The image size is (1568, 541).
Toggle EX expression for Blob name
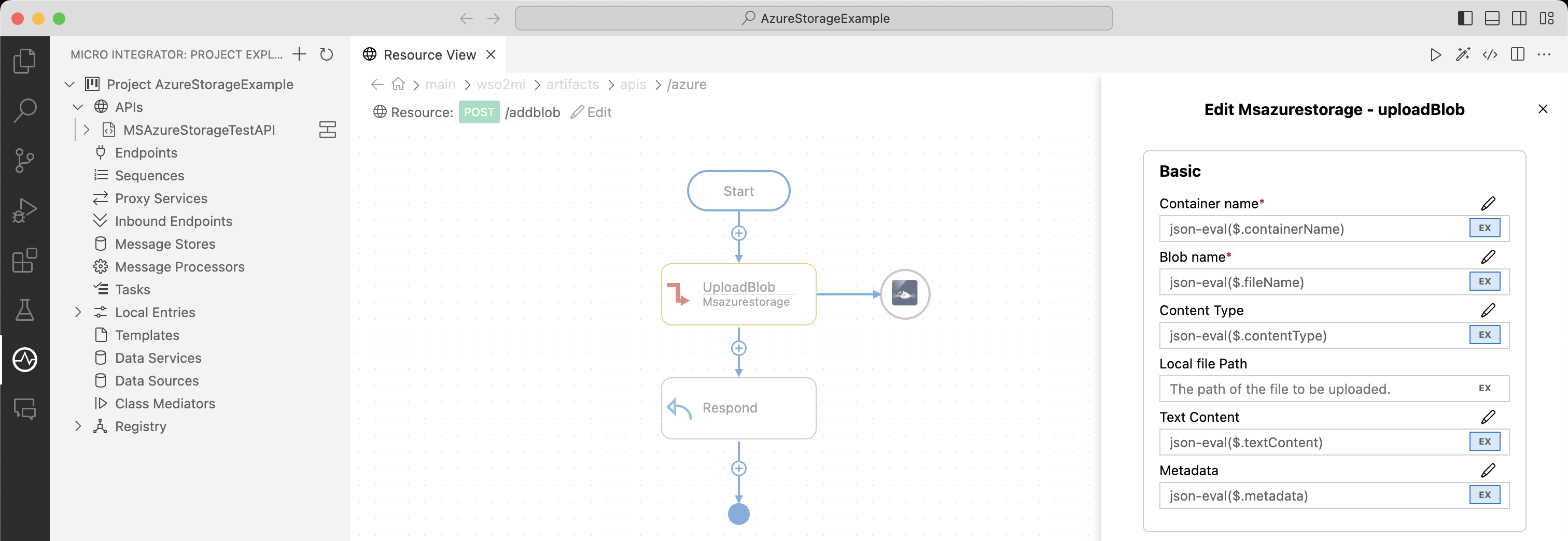(1485, 282)
